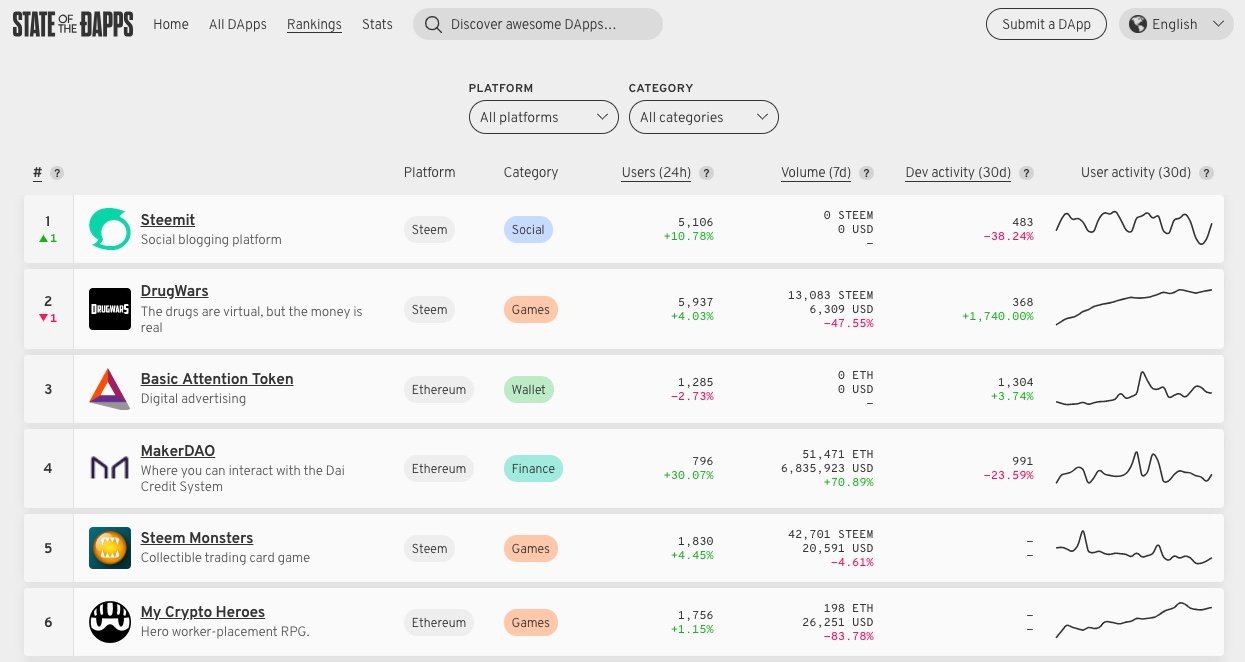The image size is (1245, 662).
Task: Expand the All categories dropdown
Action: tap(704, 117)
